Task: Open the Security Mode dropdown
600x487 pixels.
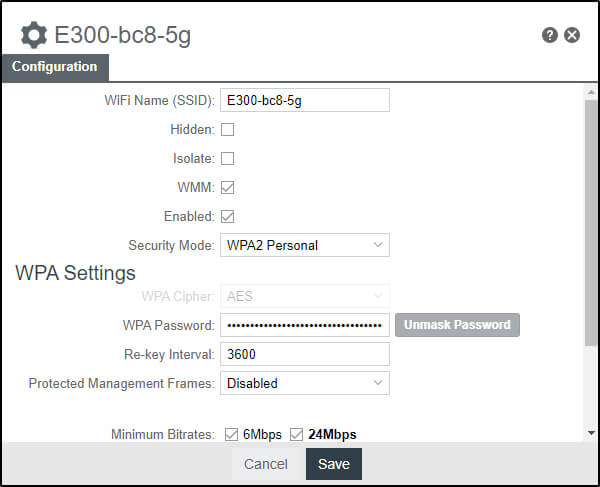Action: pyautogui.click(x=304, y=245)
